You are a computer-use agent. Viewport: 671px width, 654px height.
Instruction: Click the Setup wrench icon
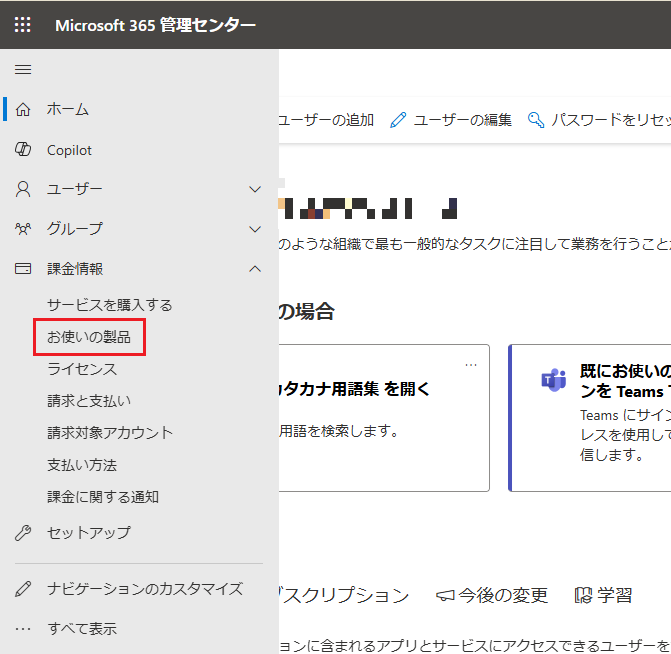(23, 532)
